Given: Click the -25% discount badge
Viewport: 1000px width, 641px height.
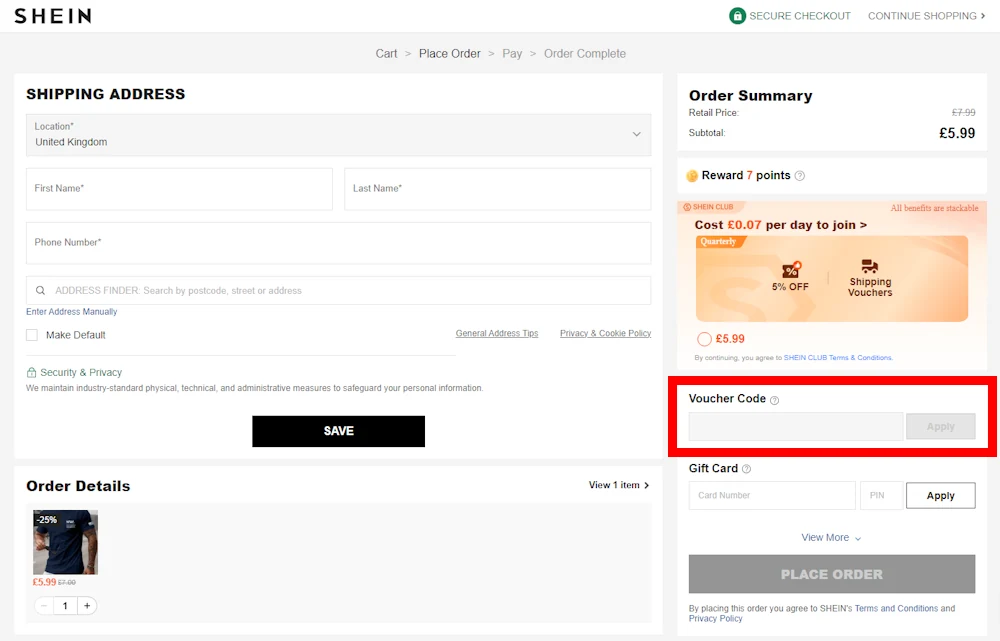Looking at the screenshot, I should pos(47,520).
